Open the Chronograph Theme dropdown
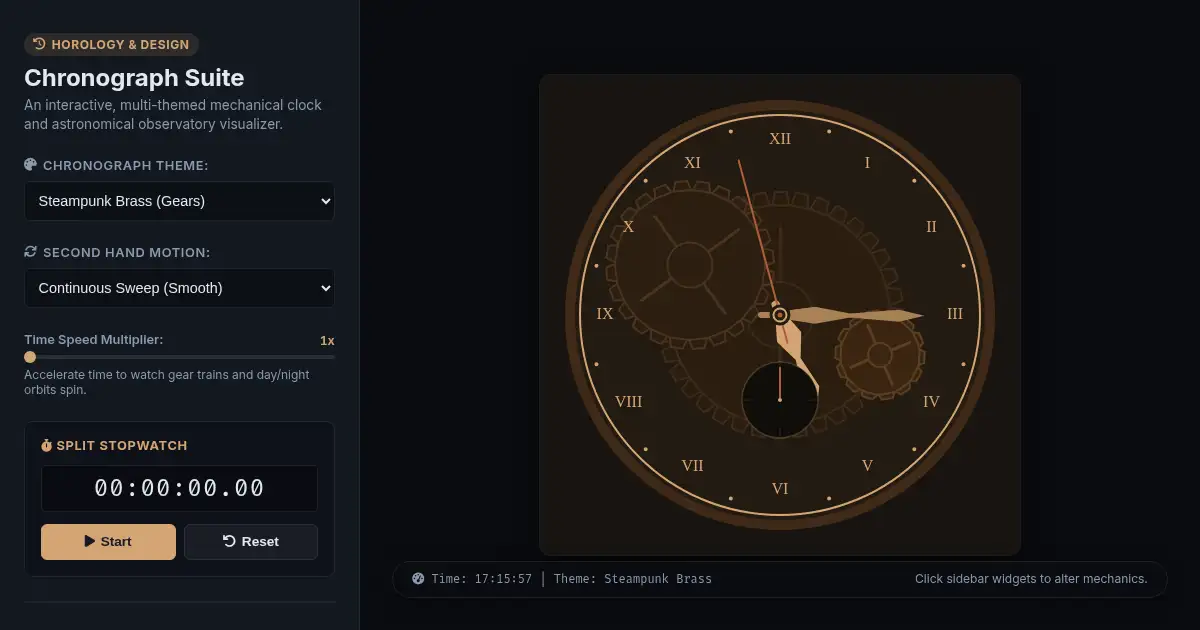This screenshot has width=1200, height=630. 179,201
